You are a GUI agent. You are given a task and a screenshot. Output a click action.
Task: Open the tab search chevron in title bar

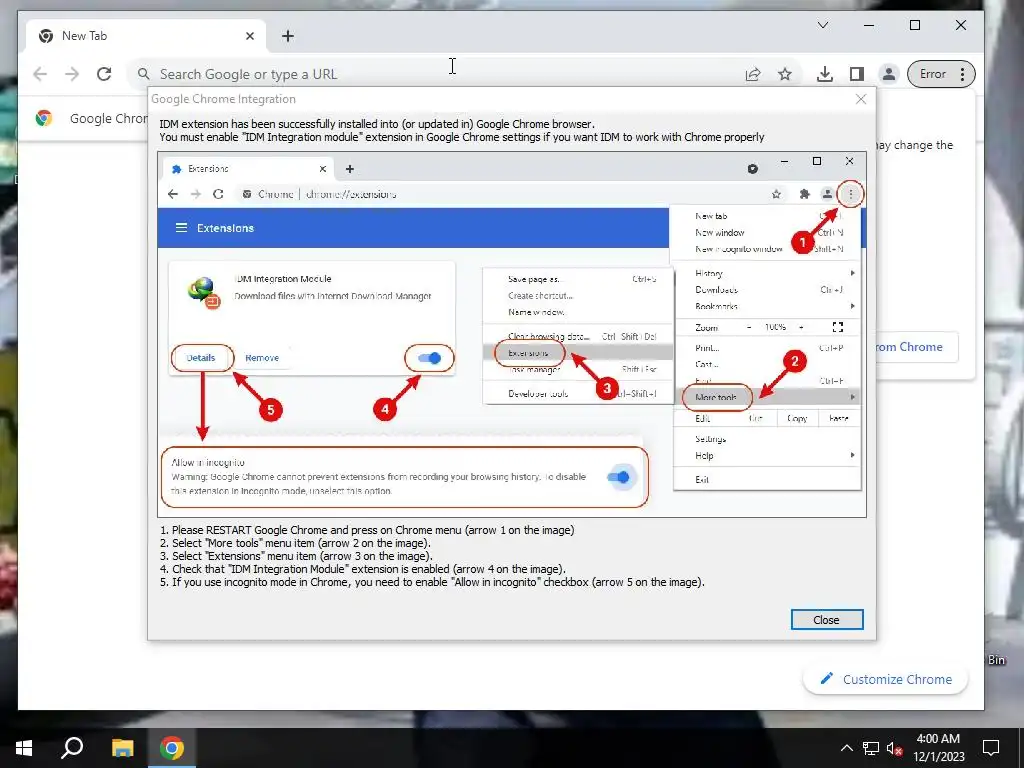click(x=823, y=25)
